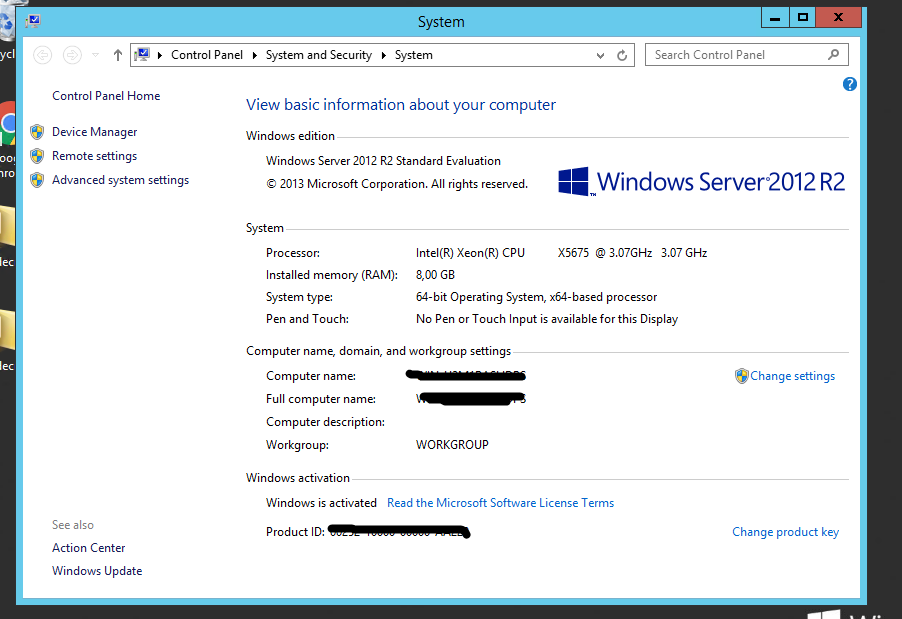Click the Back navigation arrow
902x619 pixels.
click(43, 55)
